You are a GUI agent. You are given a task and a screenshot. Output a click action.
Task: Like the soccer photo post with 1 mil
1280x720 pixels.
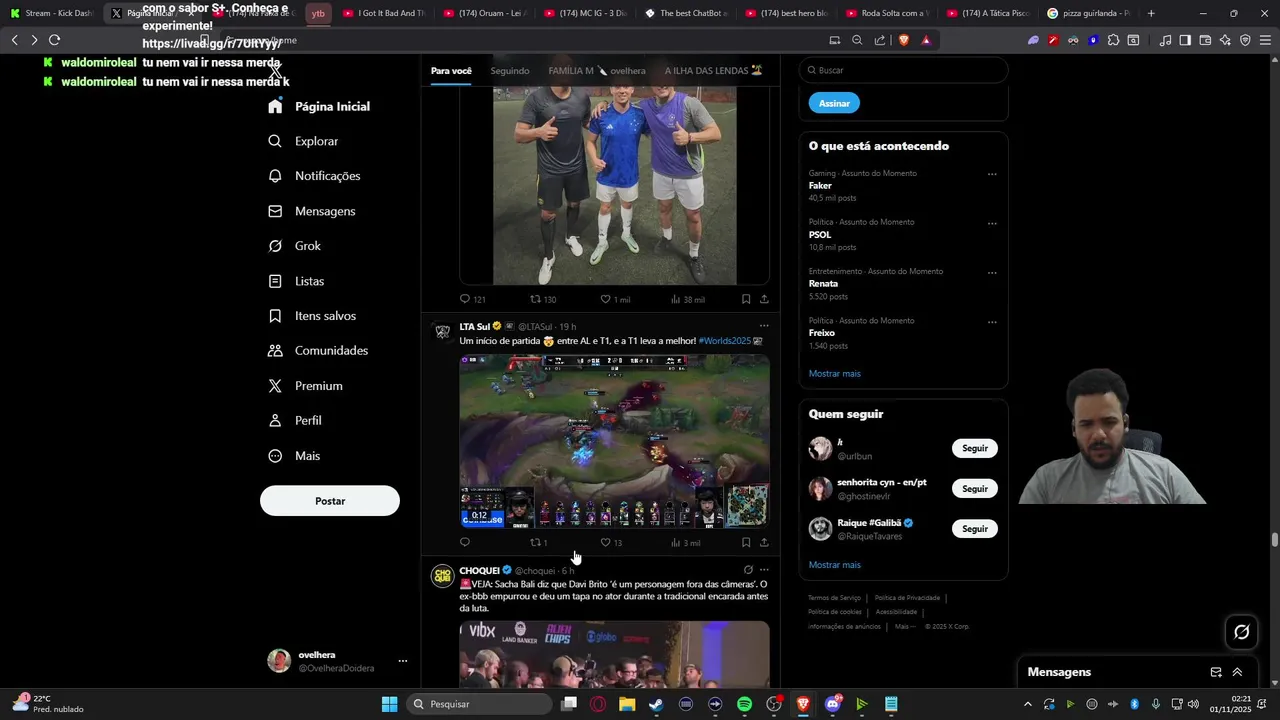(x=615, y=299)
